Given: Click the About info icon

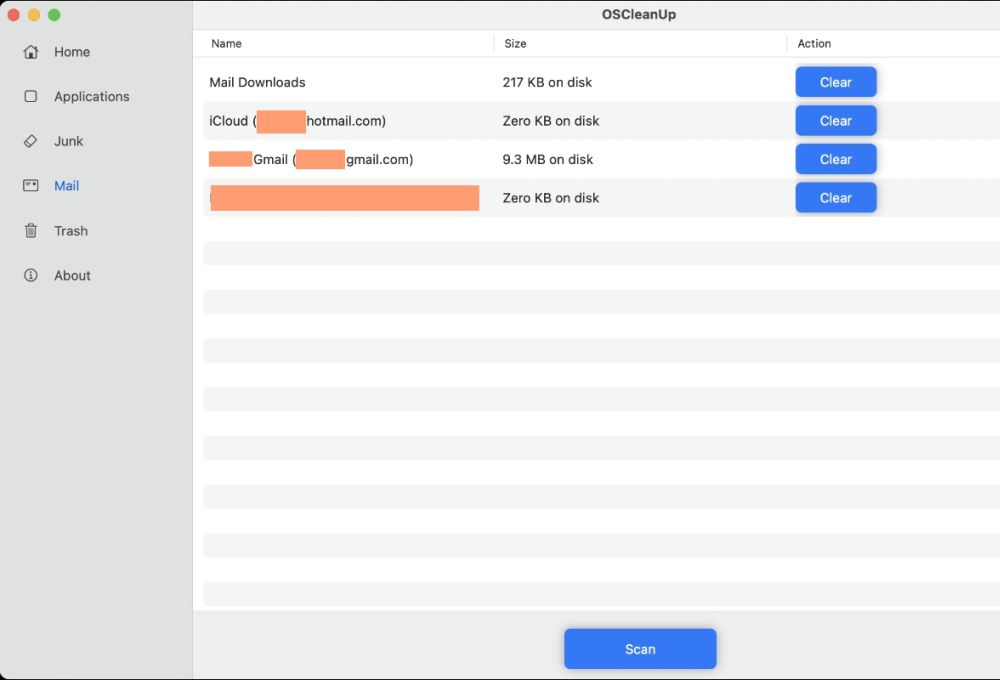Looking at the screenshot, I should click(x=31, y=276).
